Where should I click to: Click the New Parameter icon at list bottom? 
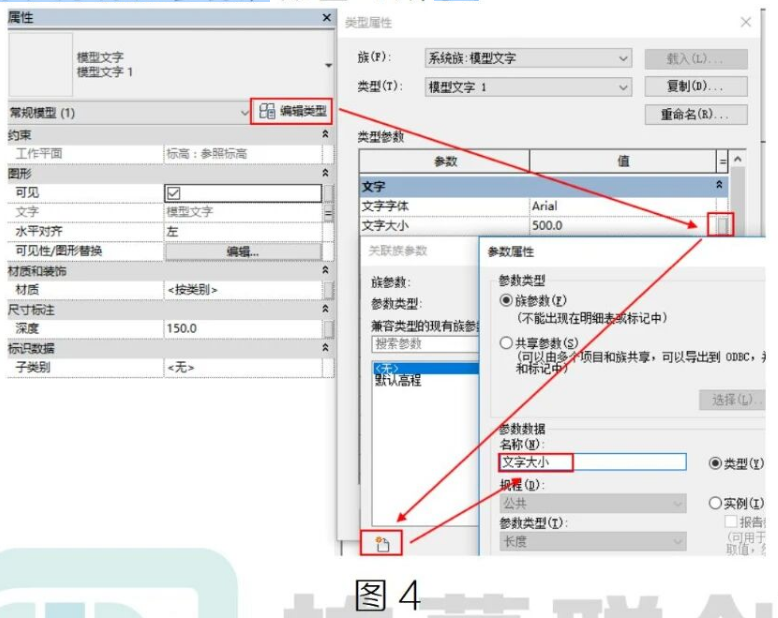[382, 544]
